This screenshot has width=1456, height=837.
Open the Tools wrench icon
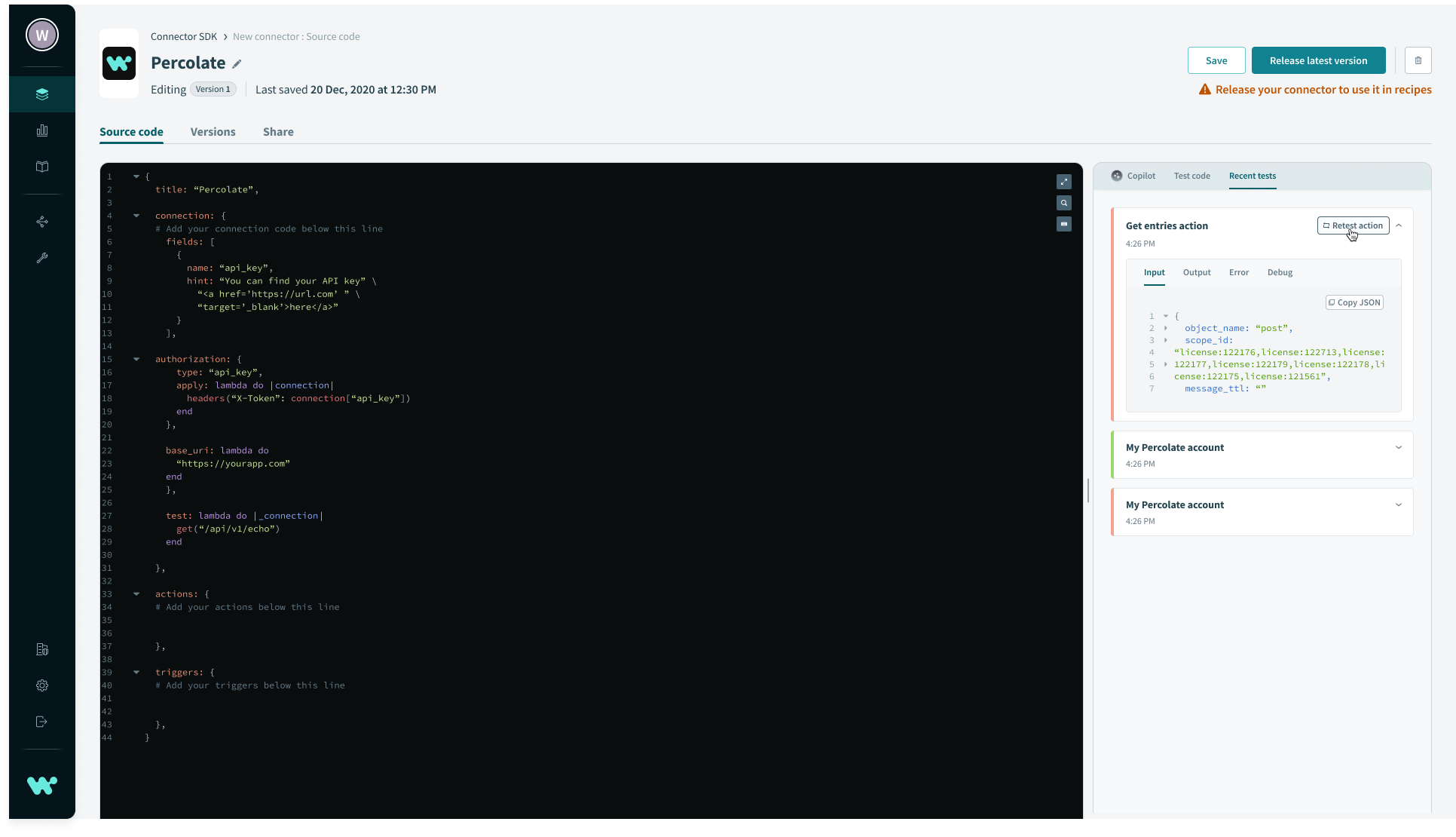click(42, 258)
